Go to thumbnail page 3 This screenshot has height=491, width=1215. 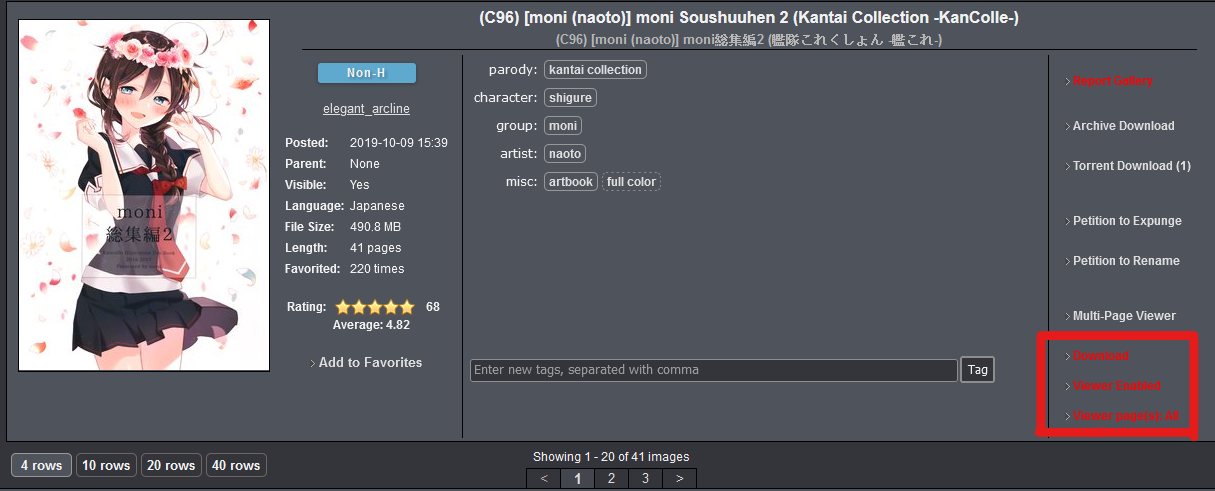tap(646, 478)
